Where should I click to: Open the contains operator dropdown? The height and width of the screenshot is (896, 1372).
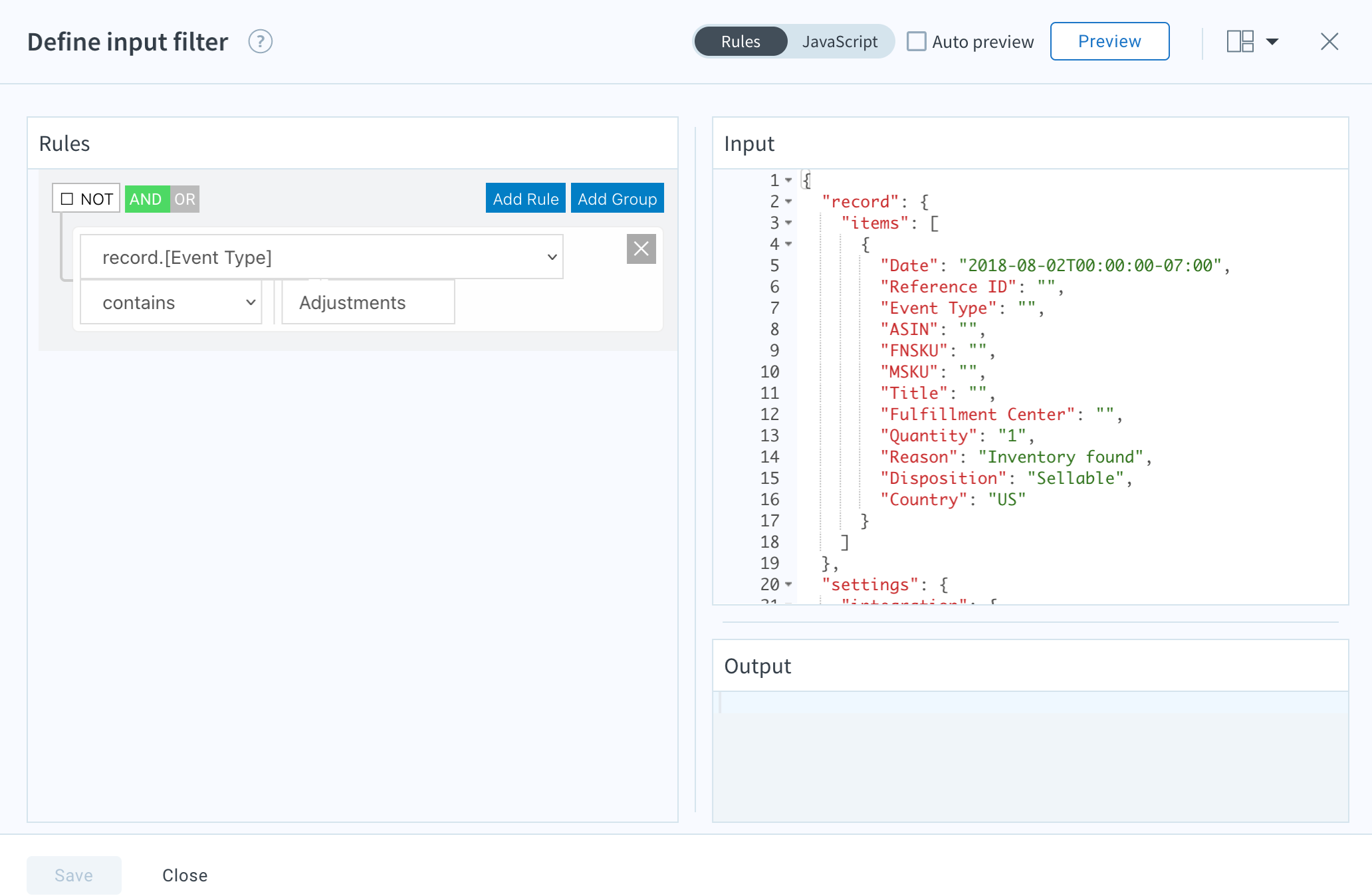[171, 303]
